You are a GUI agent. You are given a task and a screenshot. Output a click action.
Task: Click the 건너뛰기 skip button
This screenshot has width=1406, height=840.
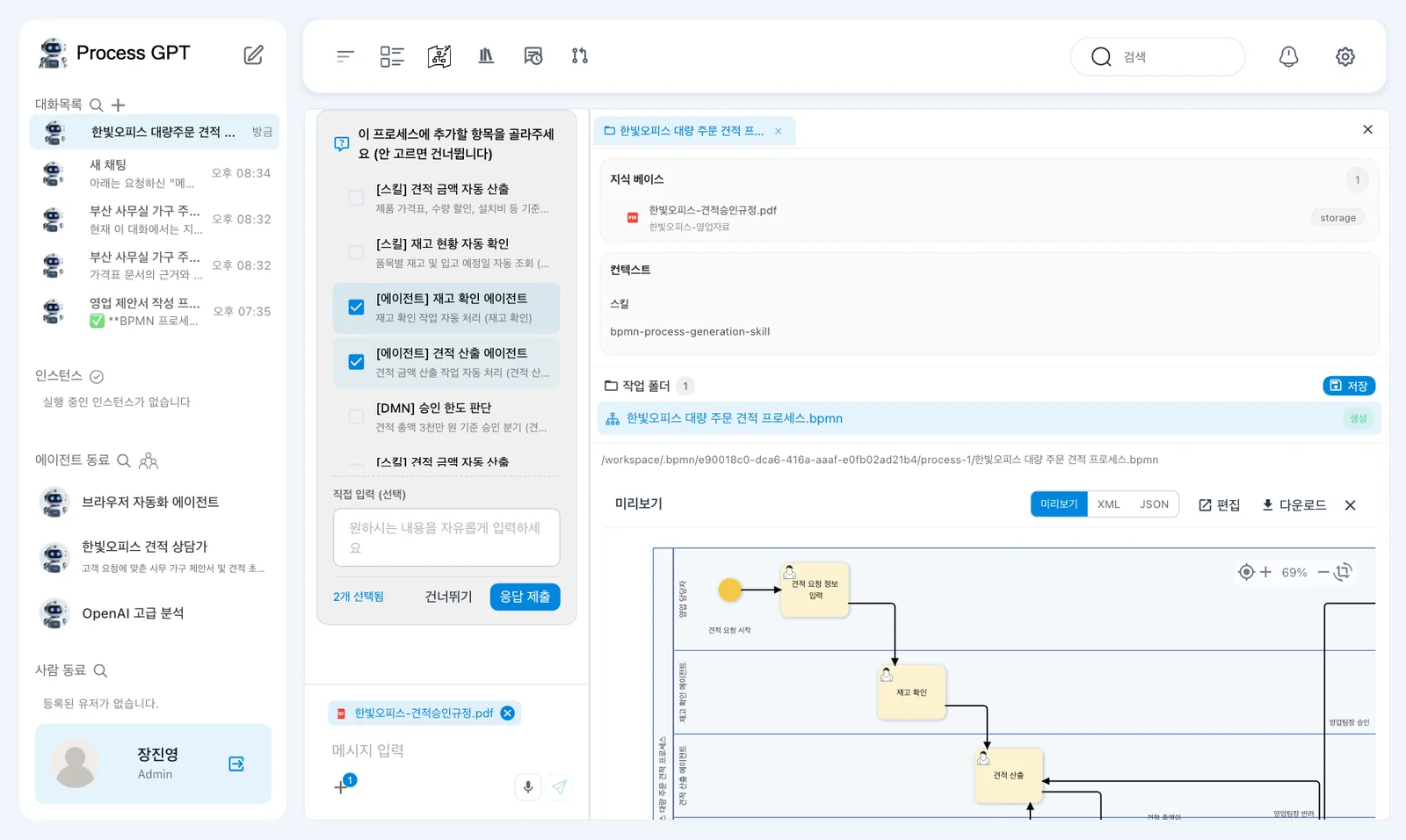coord(448,597)
